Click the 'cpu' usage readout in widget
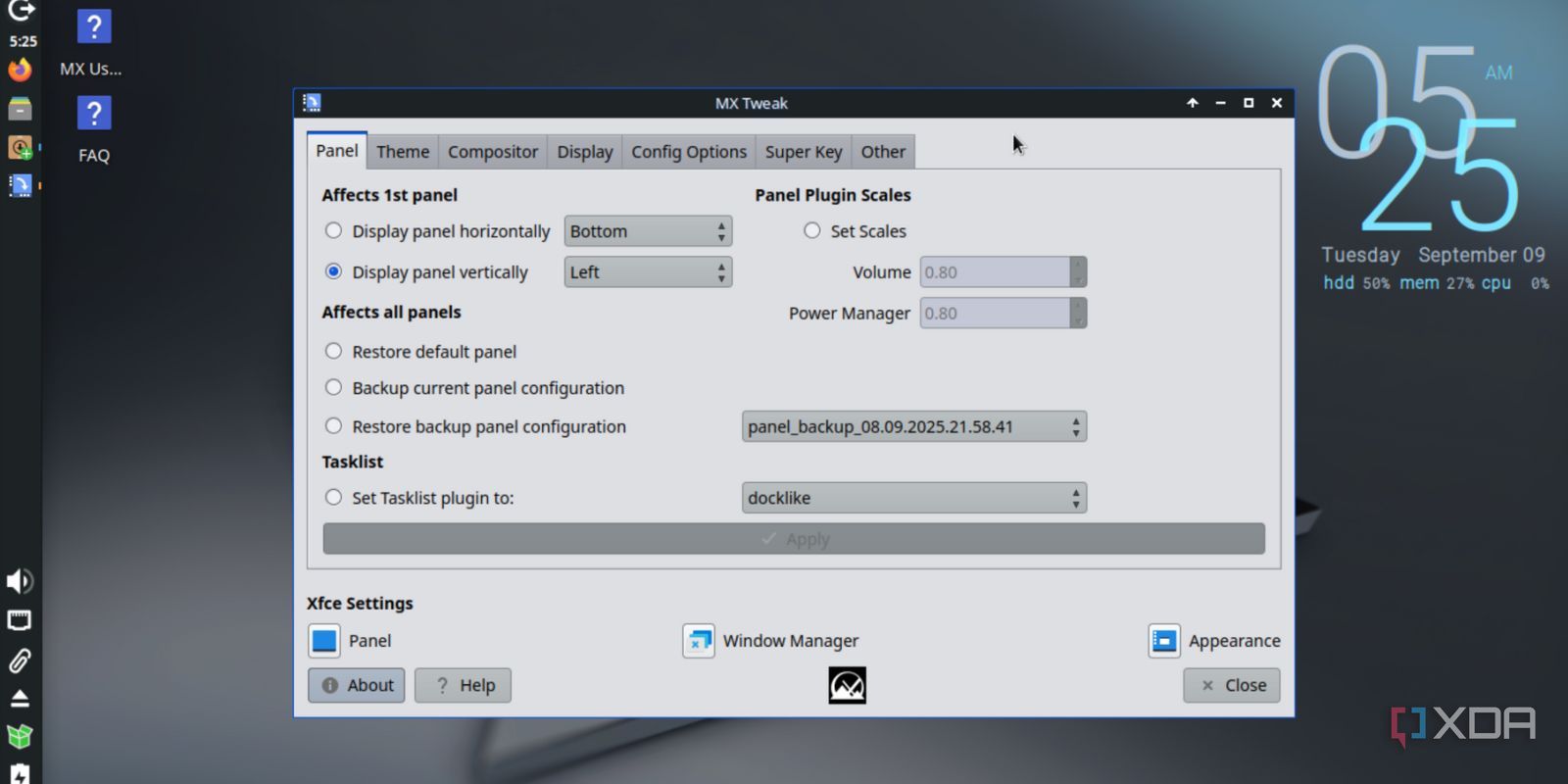The width and height of the screenshot is (1568, 784). tap(1515, 283)
